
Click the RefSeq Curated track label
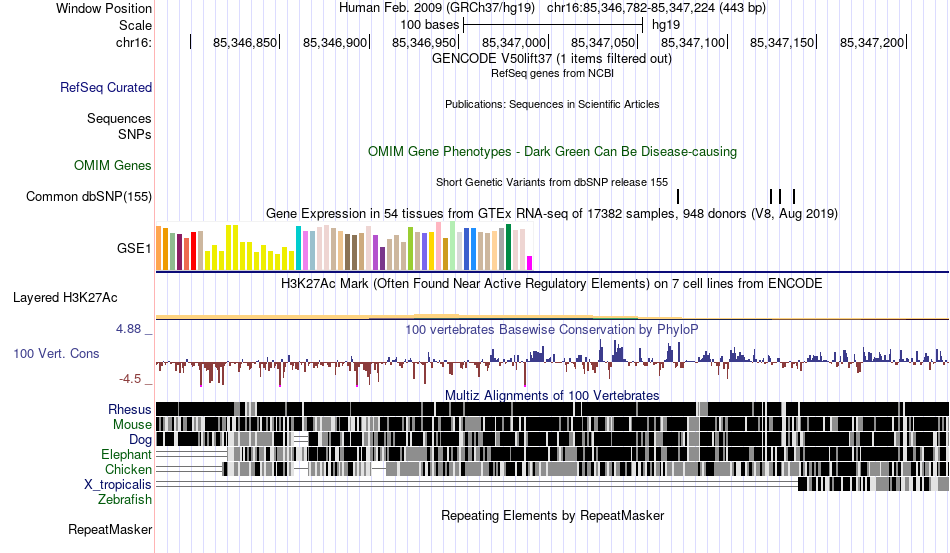pyautogui.click(x=106, y=87)
